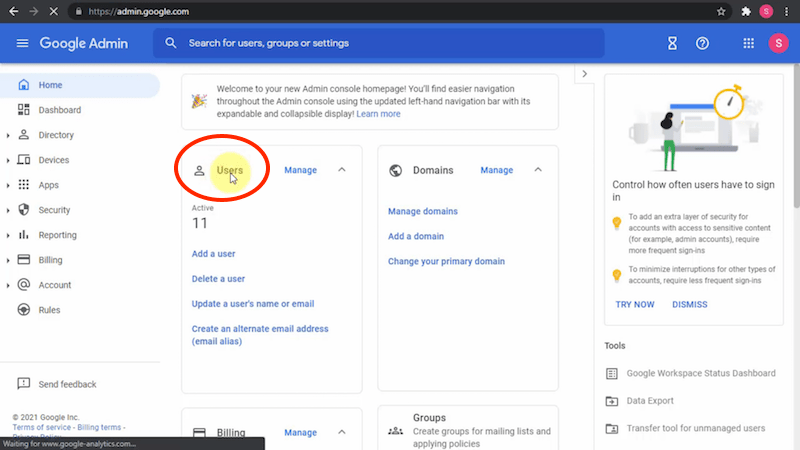Collapse the right side panel arrow
The height and width of the screenshot is (450, 800).
tap(585, 74)
